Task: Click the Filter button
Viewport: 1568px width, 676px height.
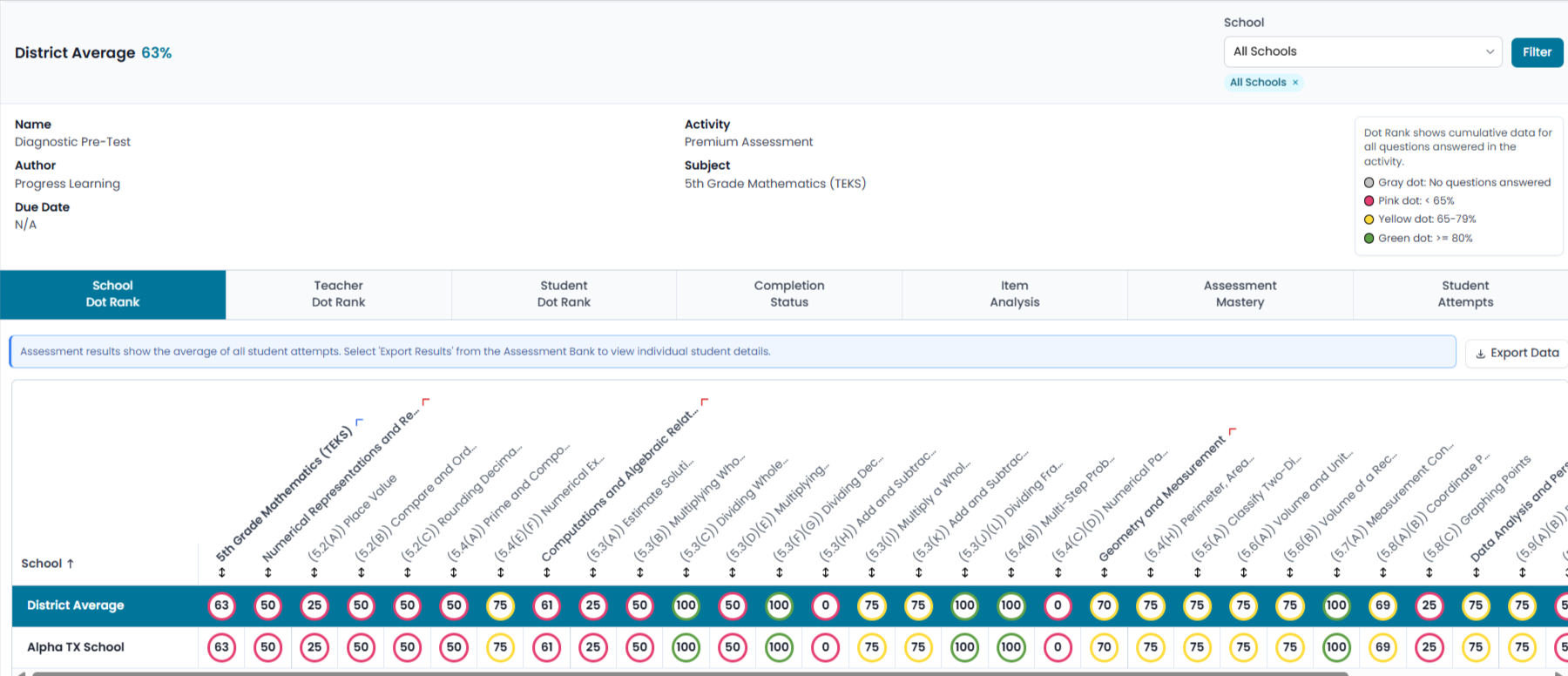Action: 1537,52
